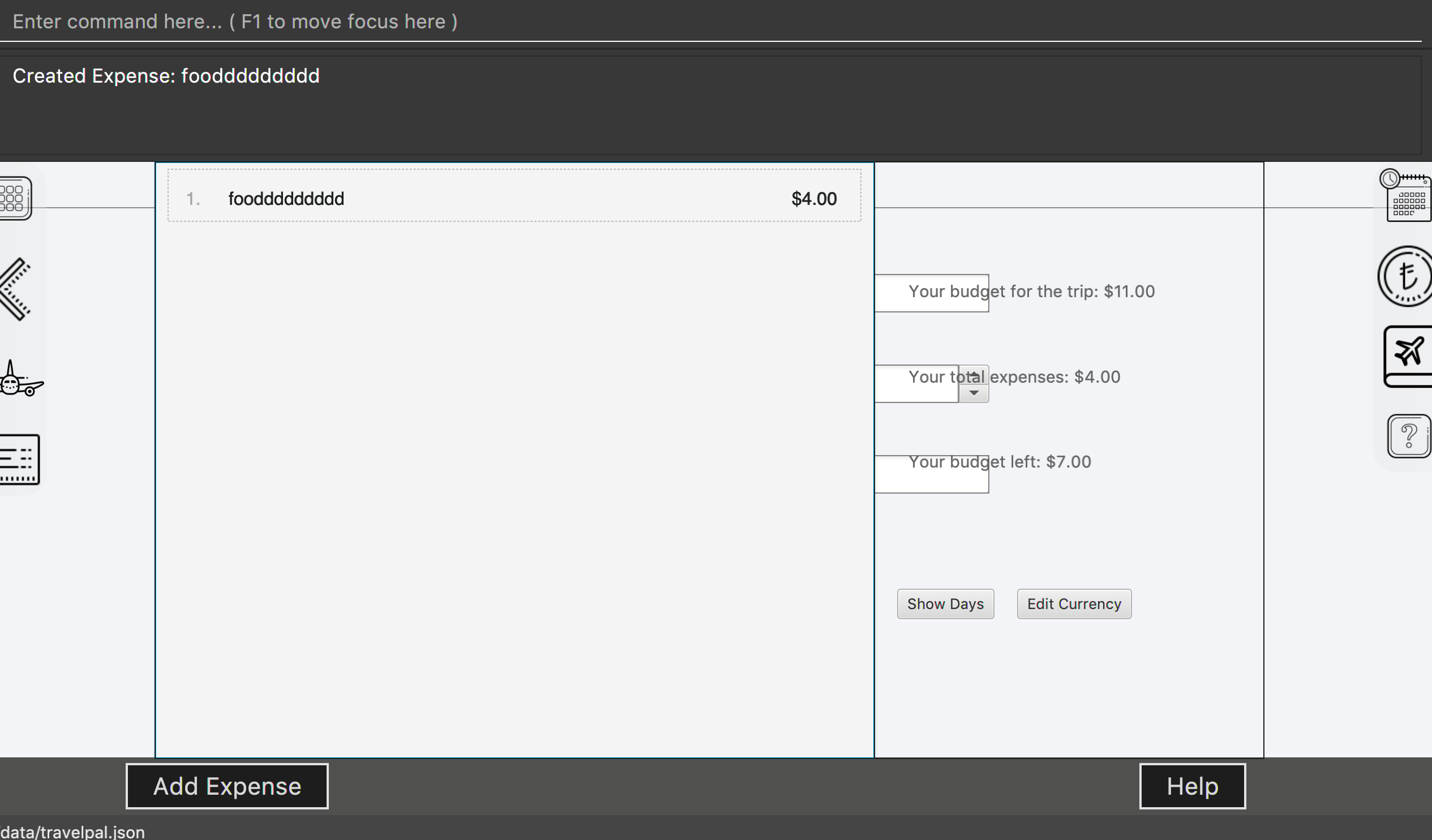Click the travelpal.json file path
The image size is (1432, 840).
pyautogui.click(x=72, y=830)
